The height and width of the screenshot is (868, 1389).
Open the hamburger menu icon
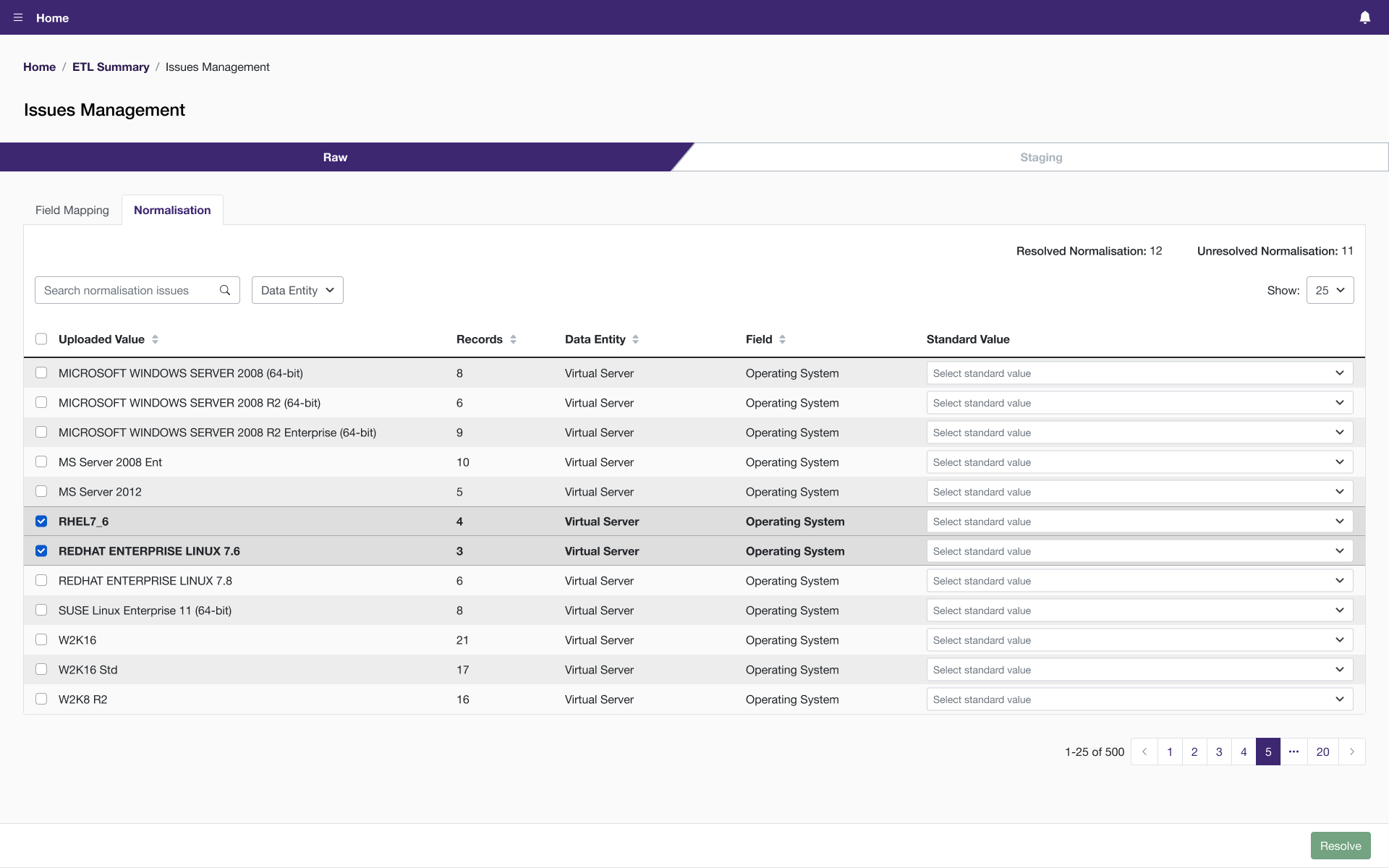18,17
